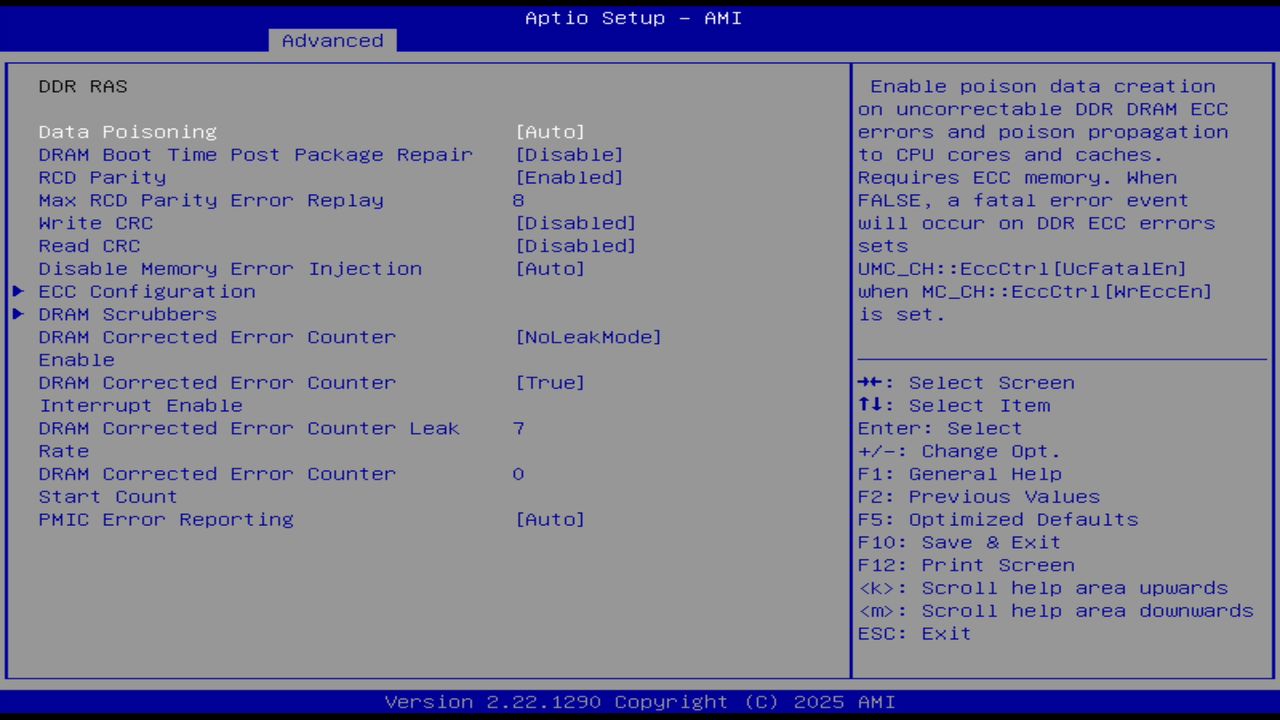Screen dimensions: 1280x720
Task: Click the Data Poisoning help description text
Action: pos(1043,200)
